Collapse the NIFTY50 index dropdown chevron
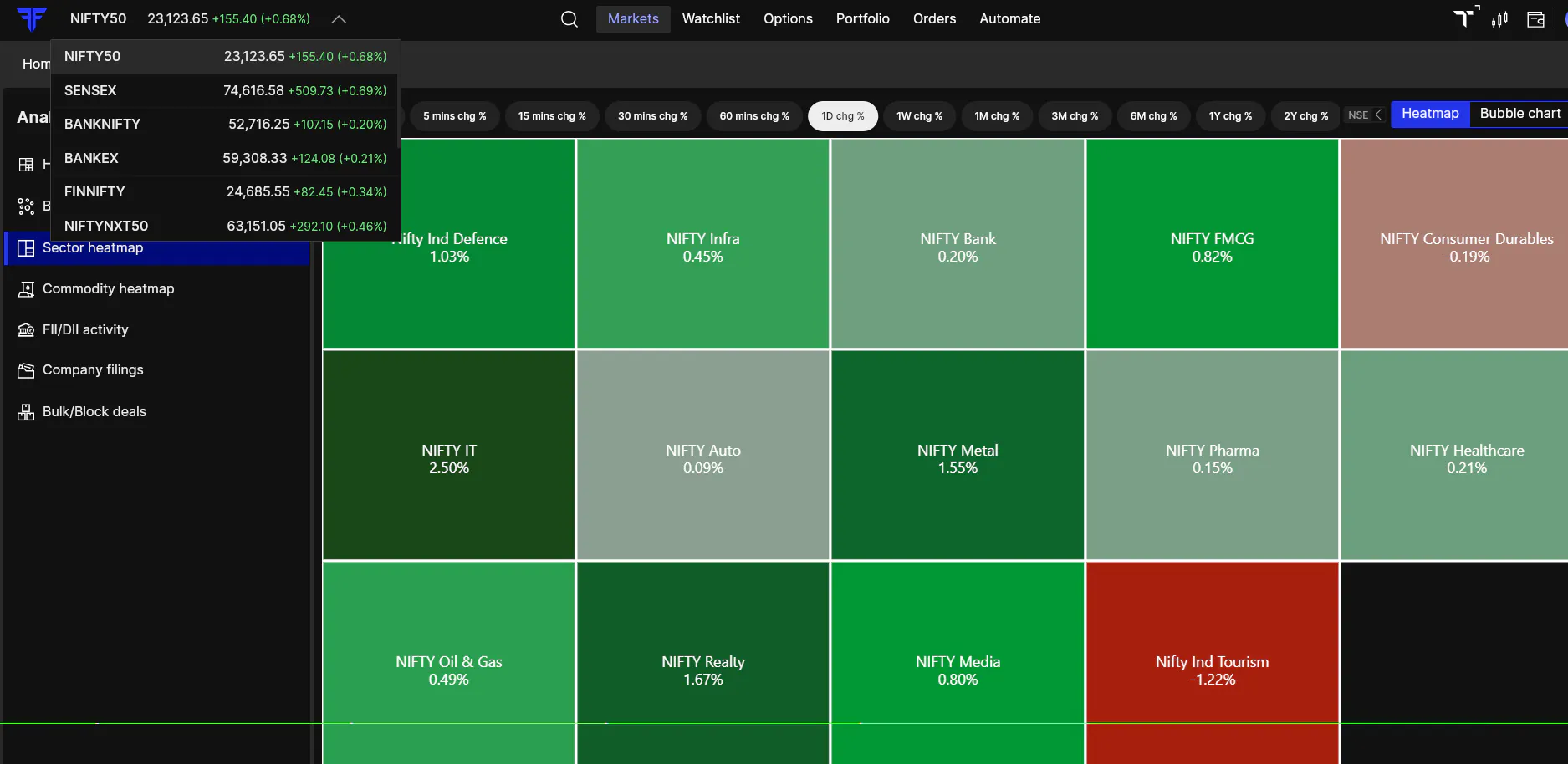Image resolution: width=1568 pixels, height=764 pixels. pyautogui.click(x=339, y=19)
